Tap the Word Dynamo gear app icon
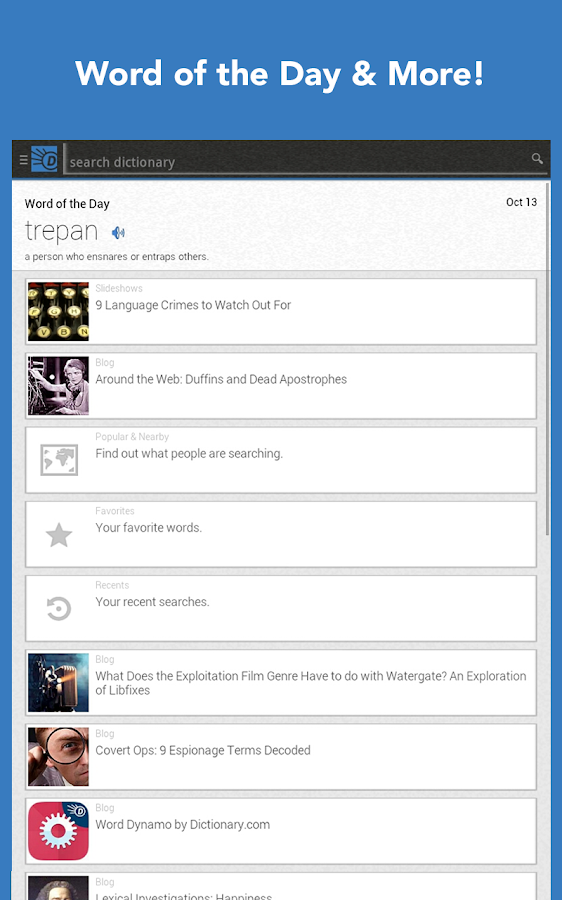 tap(59, 831)
